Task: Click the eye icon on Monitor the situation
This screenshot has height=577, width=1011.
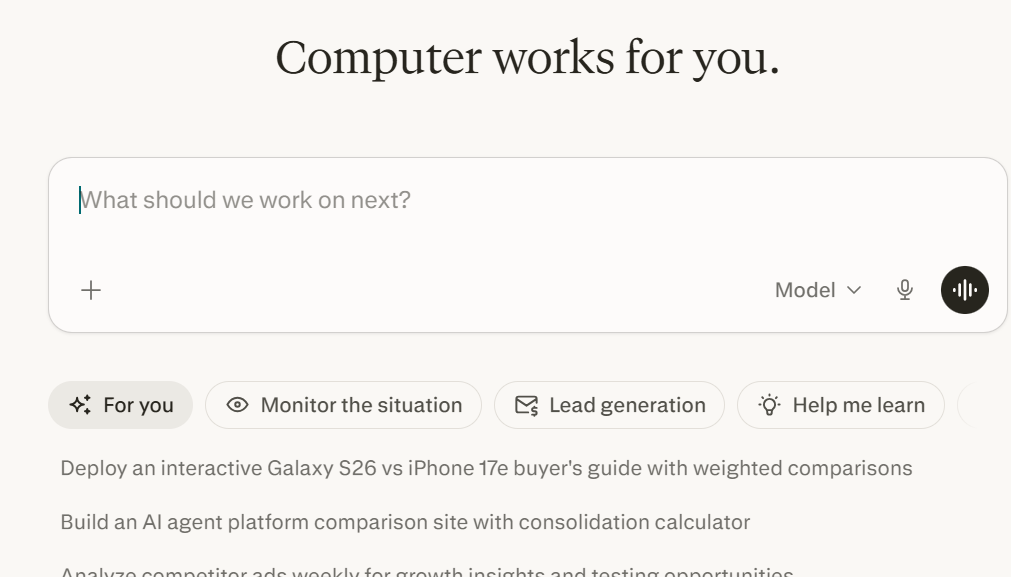Action: coord(237,405)
